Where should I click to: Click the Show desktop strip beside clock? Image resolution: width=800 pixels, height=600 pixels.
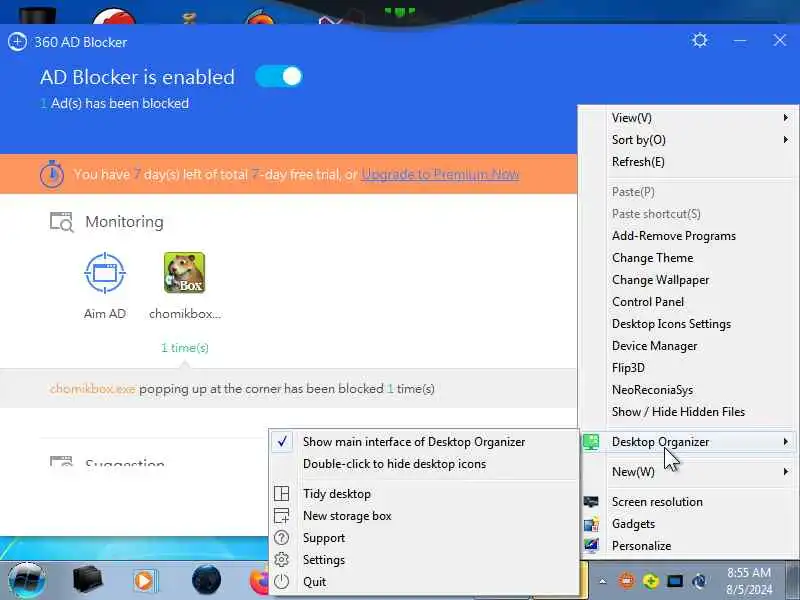pyautogui.click(x=793, y=580)
